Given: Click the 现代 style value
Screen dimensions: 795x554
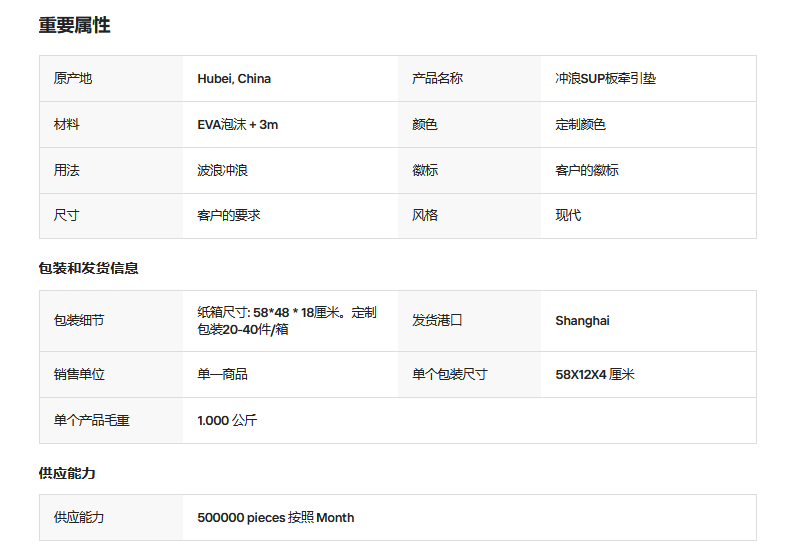Looking at the screenshot, I should pos(568,215).
